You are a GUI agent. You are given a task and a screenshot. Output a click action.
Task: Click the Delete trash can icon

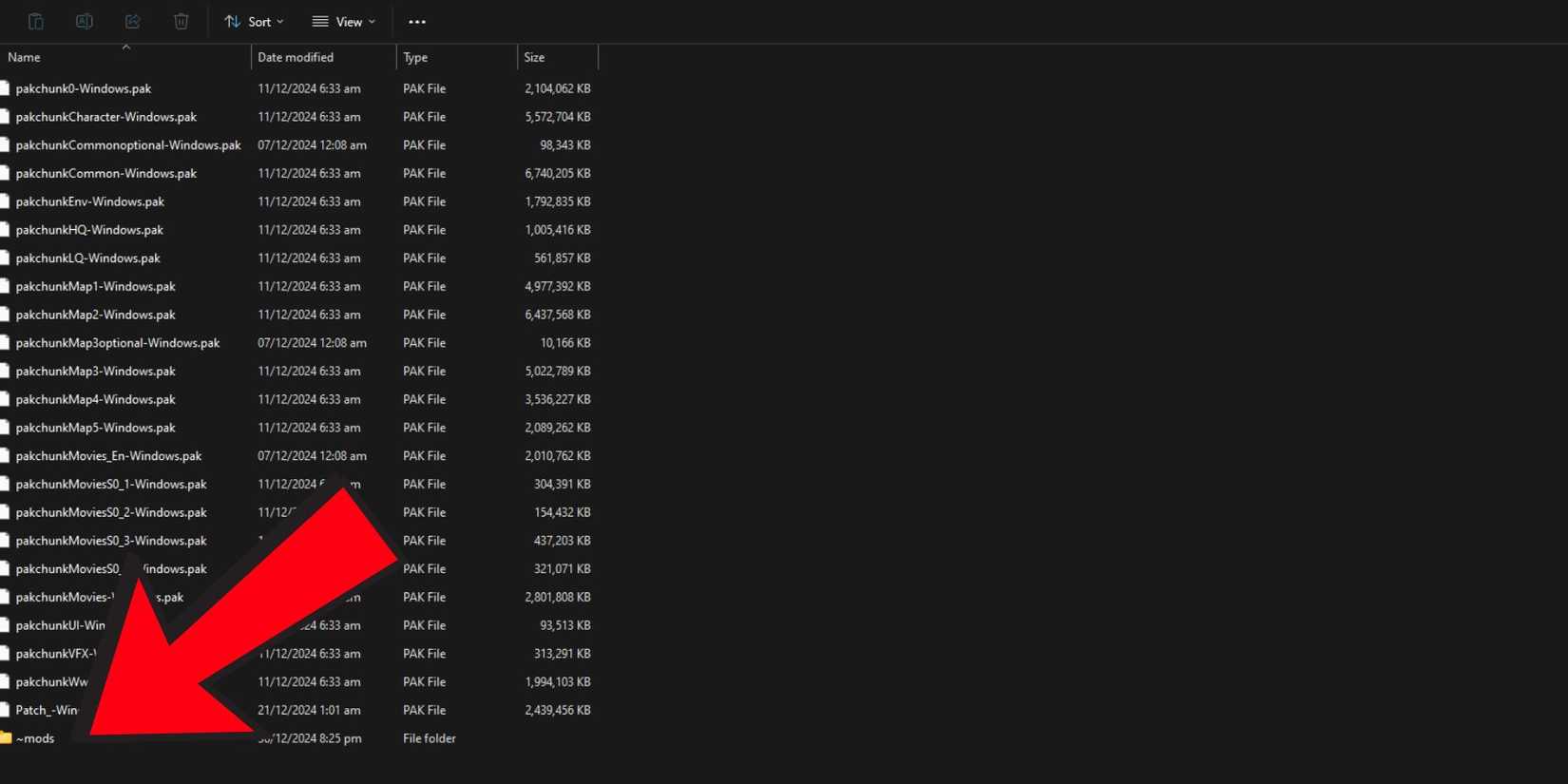pyautogui.click(x=181, y=21)
